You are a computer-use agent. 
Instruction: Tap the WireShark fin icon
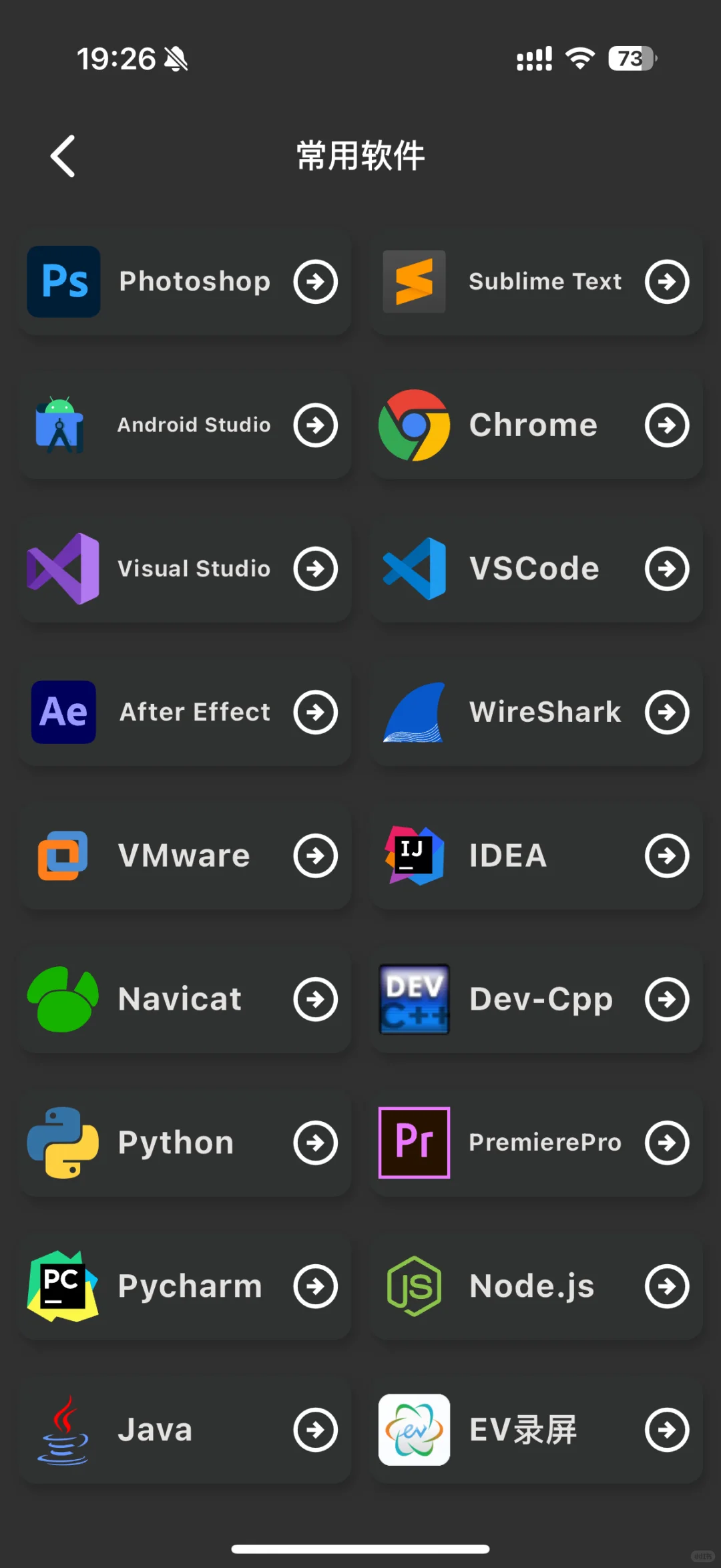coord(414,712)
